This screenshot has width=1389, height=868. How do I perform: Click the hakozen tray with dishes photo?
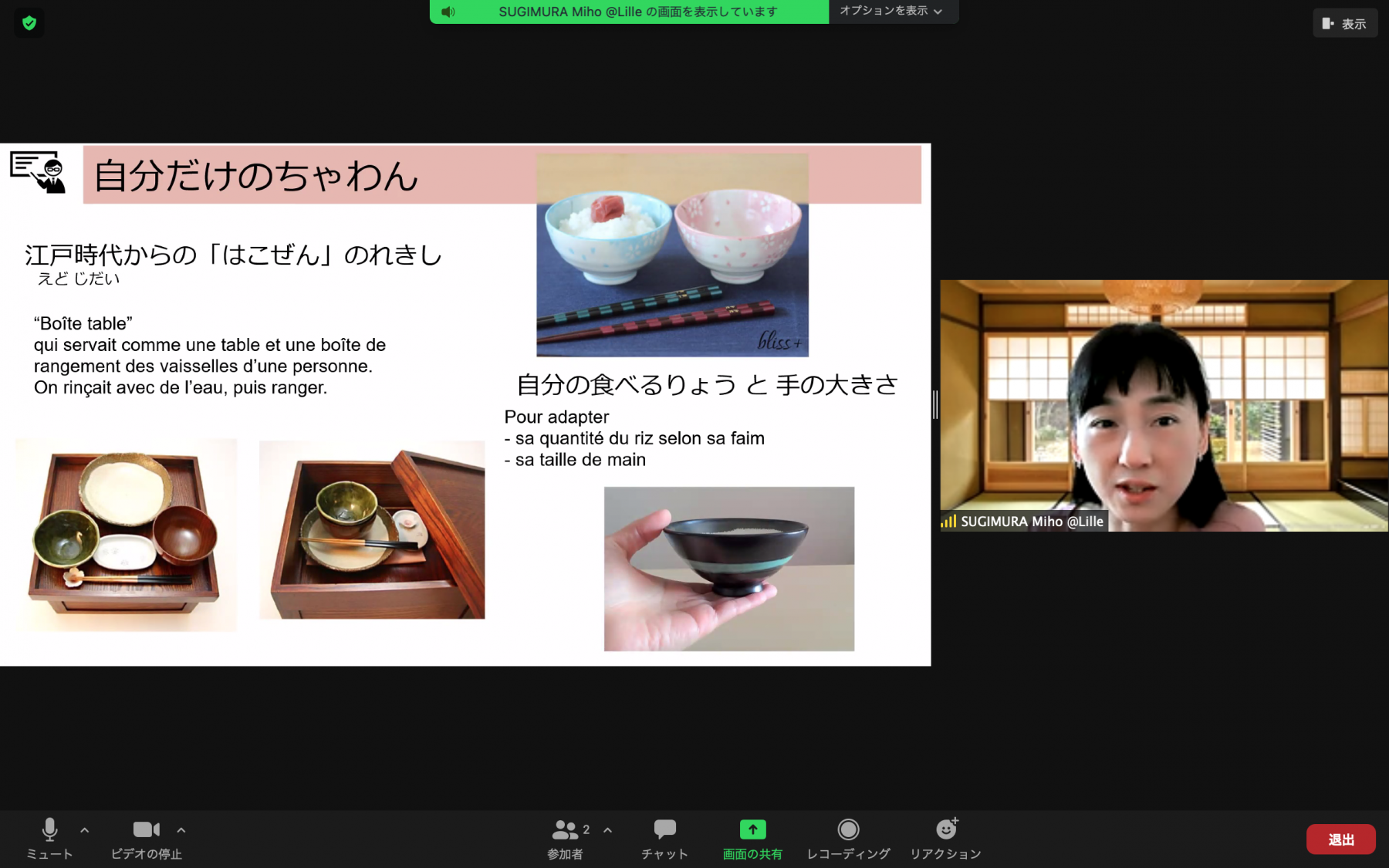(127, 535)
